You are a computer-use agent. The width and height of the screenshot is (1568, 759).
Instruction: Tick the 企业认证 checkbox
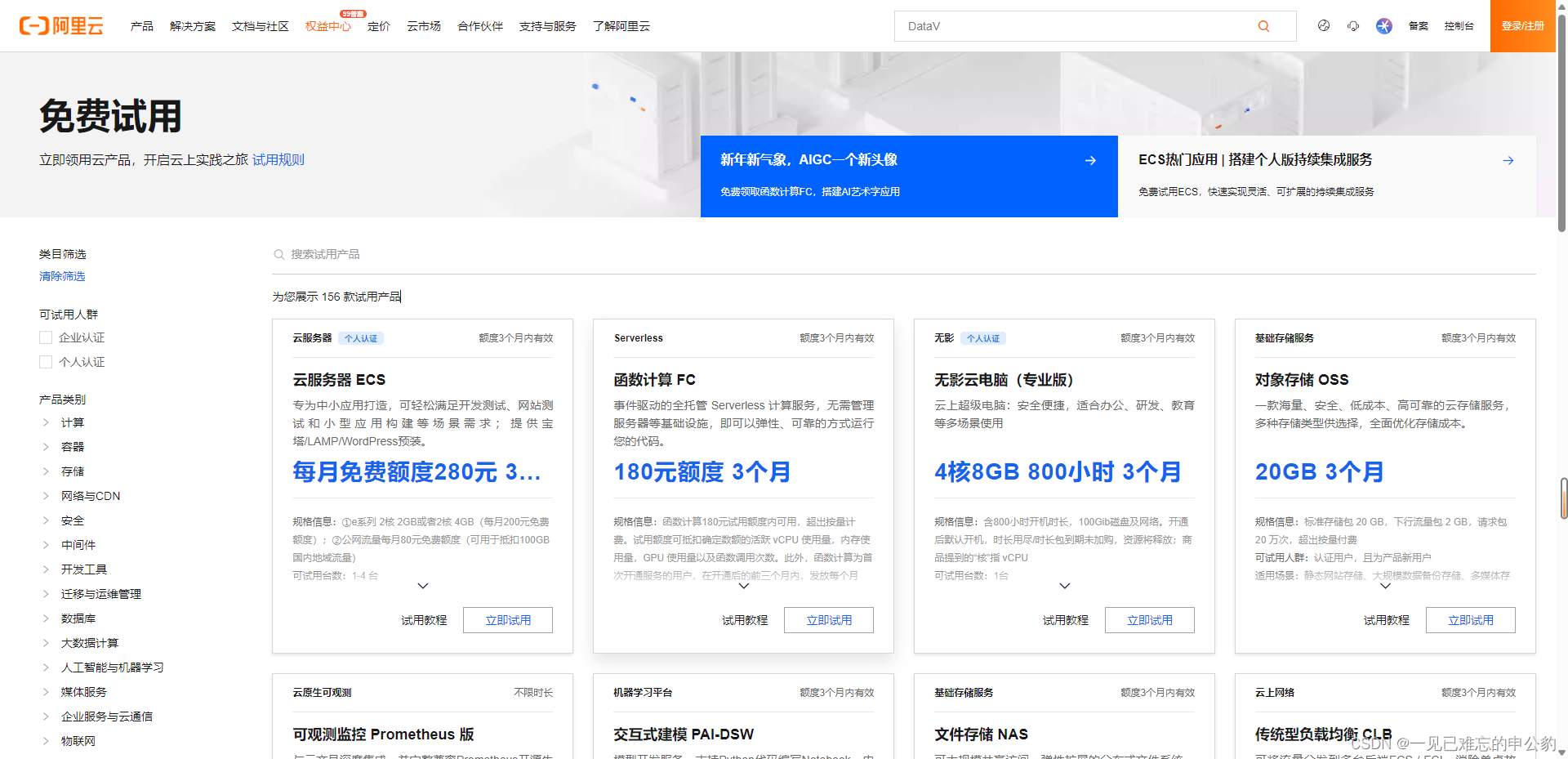46,337
